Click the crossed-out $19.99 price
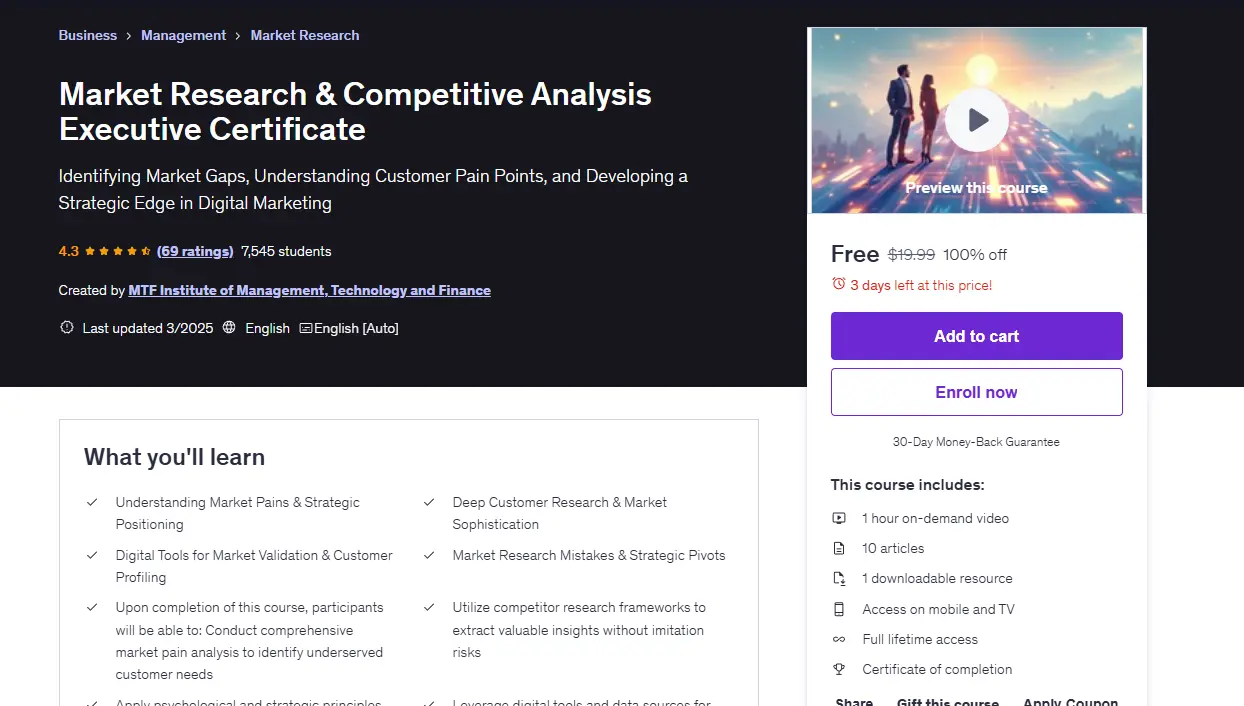 pyautogui.click(x=911, y=255)
